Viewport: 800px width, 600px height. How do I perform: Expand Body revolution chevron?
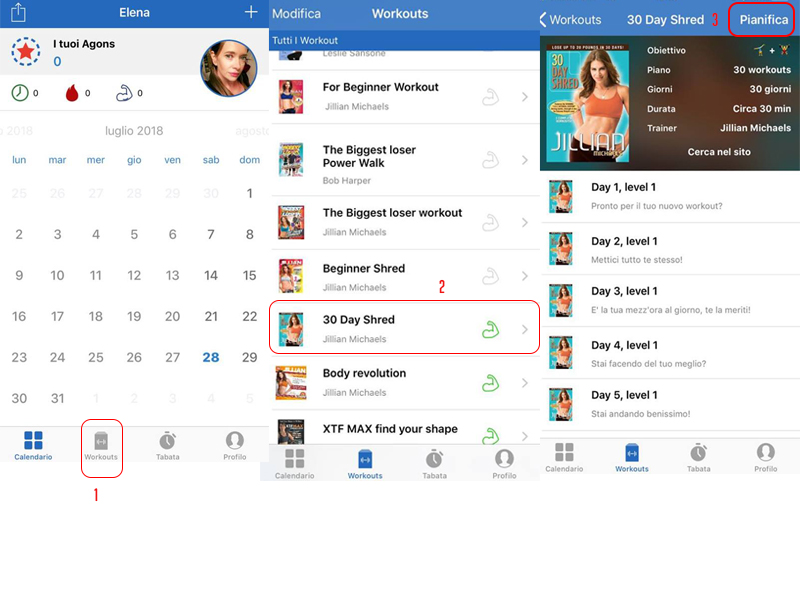click(x=524, y=383)
